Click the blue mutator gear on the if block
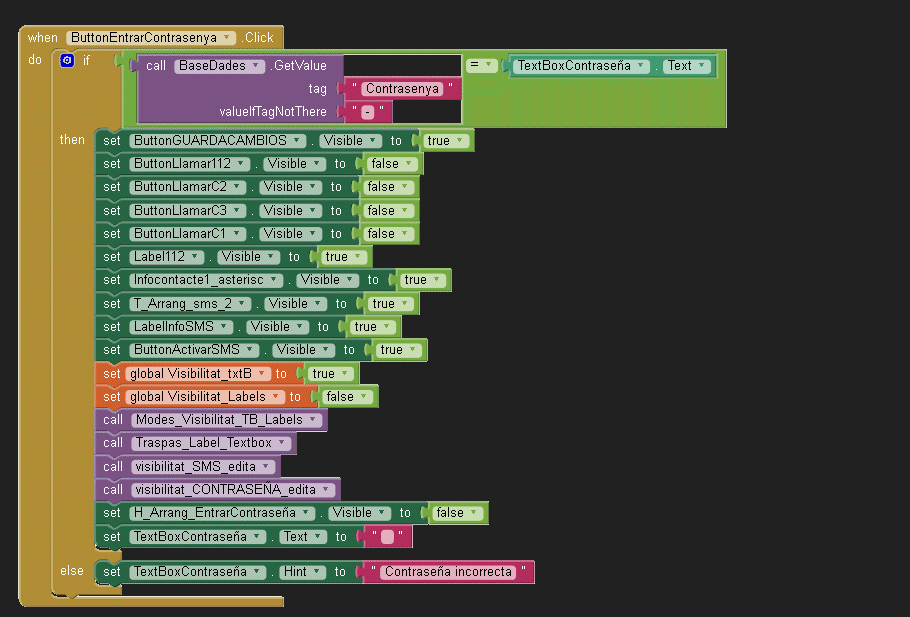Screen dimensions: 910x617 [x=67, y=61]
